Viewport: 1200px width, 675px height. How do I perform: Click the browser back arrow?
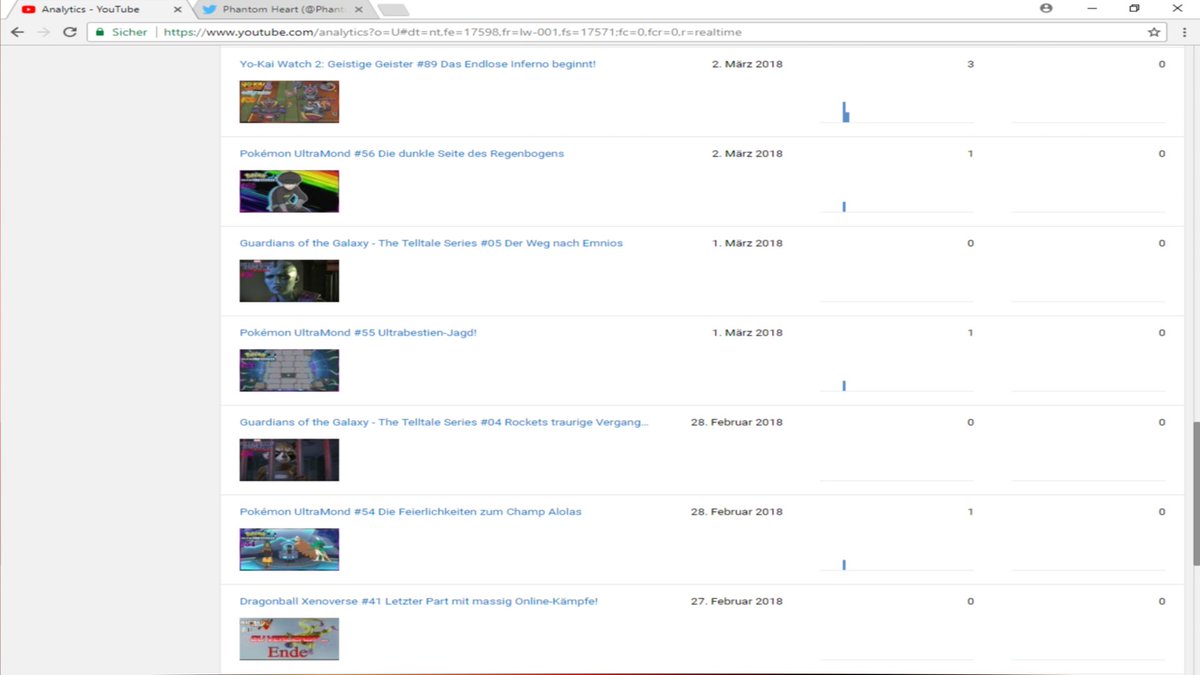point(17,32)
